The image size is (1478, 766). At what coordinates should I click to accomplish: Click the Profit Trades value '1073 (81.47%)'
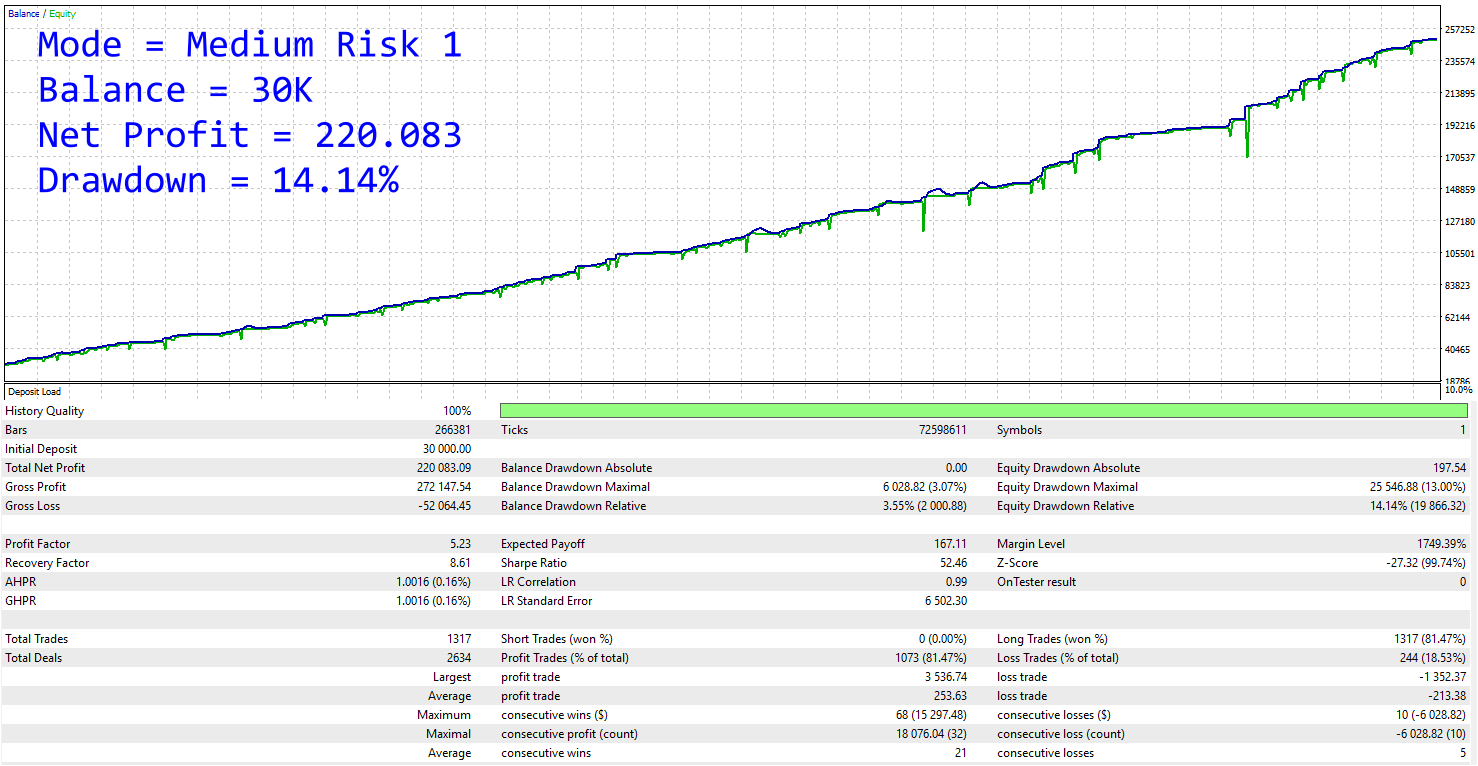pyautogui.click(x=931, y=658)
